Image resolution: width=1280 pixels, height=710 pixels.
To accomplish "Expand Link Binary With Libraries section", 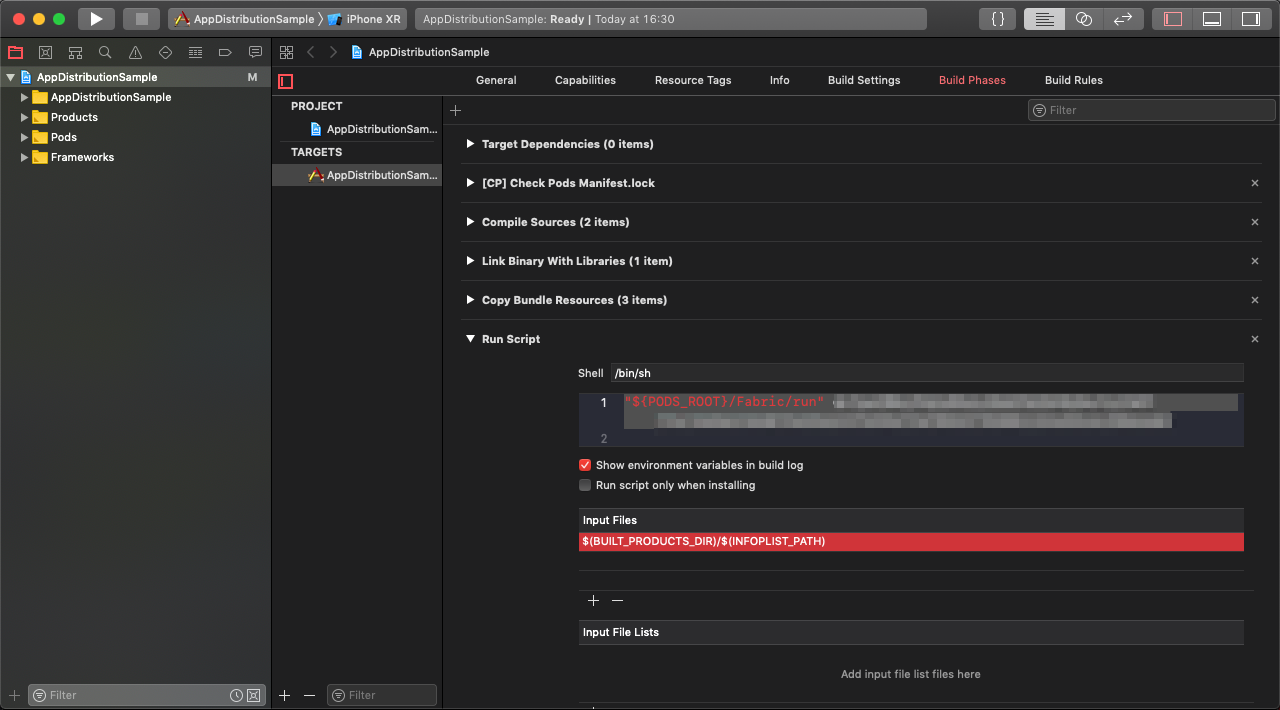I will pos(470,261).
